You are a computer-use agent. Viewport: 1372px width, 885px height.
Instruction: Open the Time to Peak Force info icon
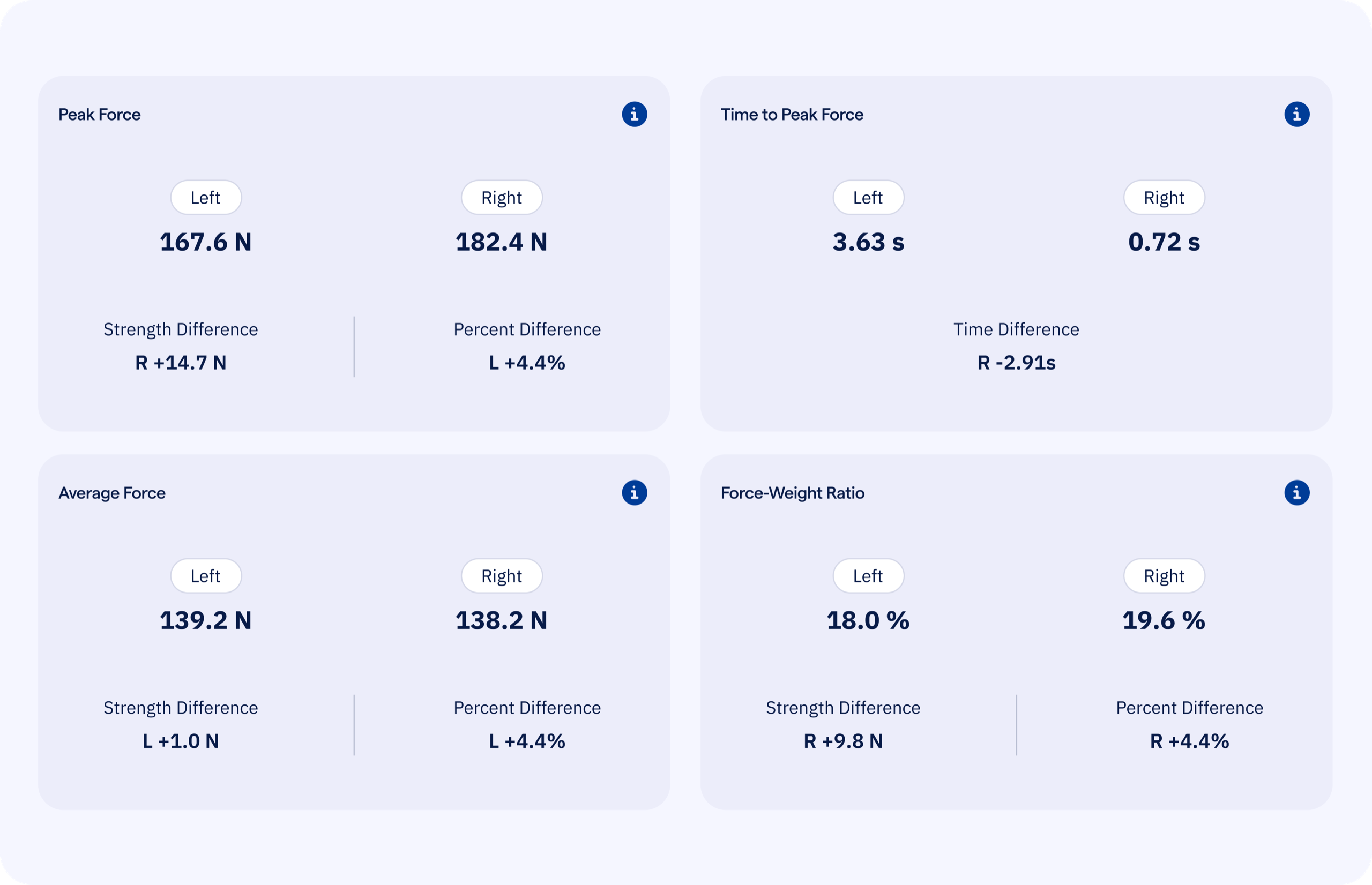1298,114
